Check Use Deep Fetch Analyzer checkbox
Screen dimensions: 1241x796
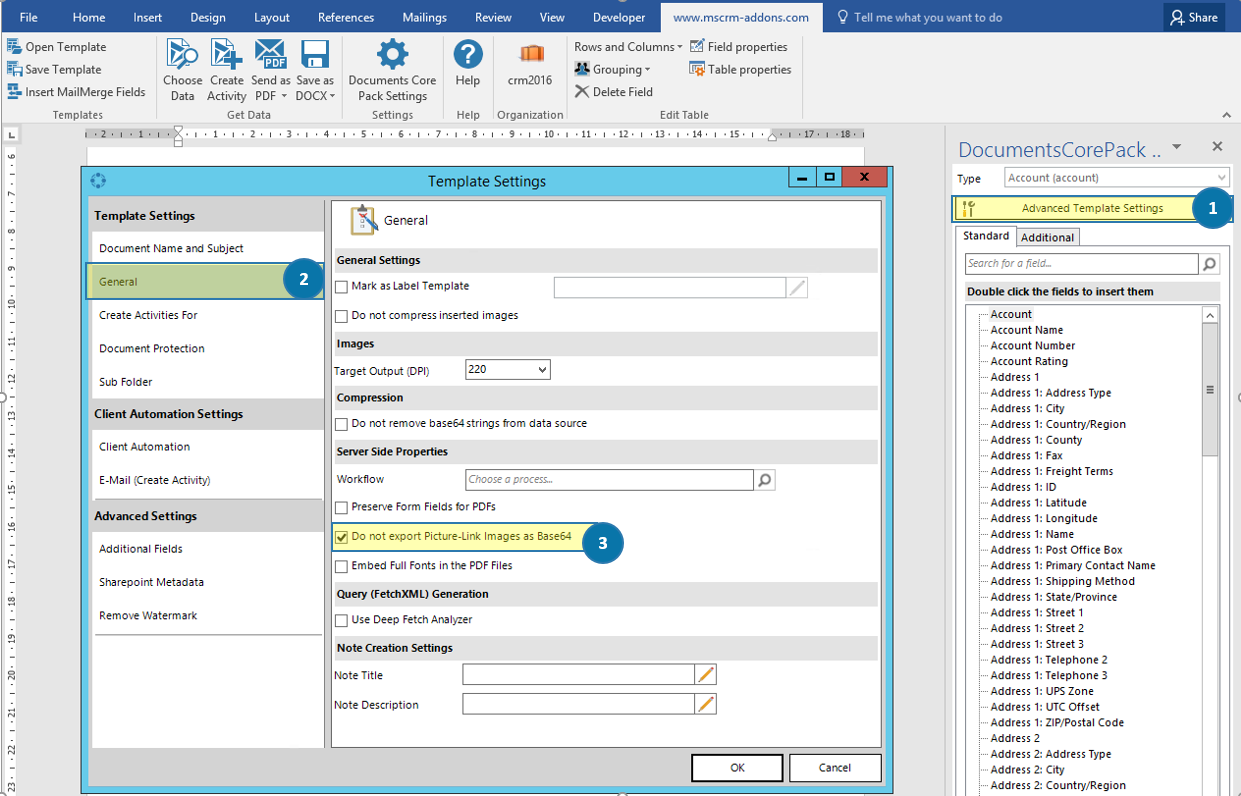point(342,620)
